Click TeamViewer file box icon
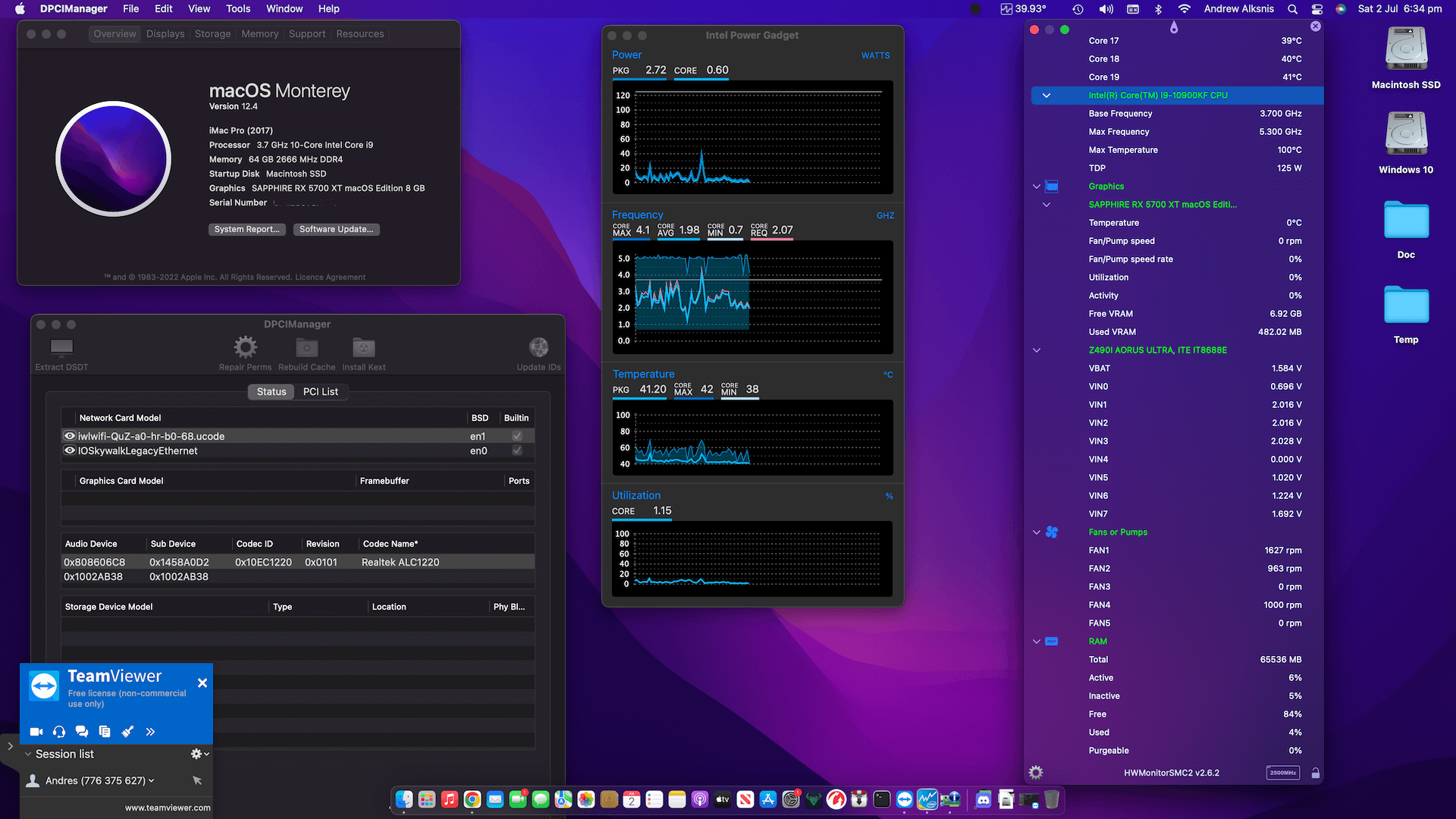Viewport: 1456px width, 819px height. 105,732
